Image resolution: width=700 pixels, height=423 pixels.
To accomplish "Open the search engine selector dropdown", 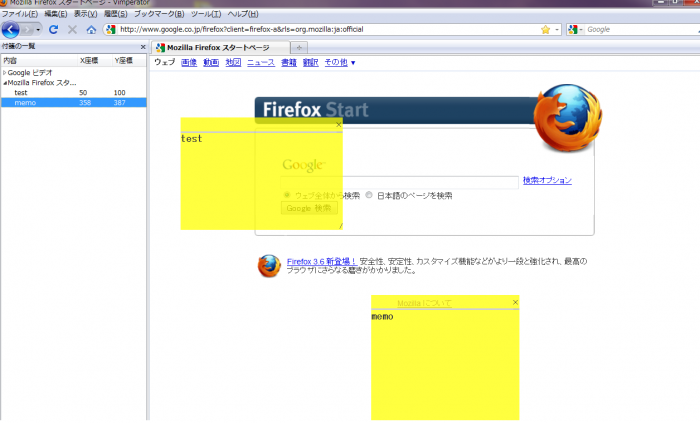I will (x=581, y=29).
